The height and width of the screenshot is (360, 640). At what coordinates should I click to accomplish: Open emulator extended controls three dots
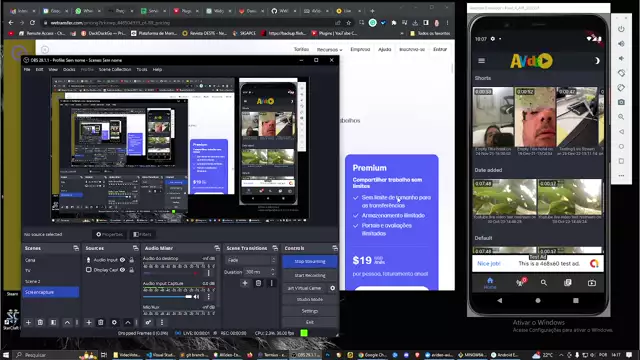621,176
